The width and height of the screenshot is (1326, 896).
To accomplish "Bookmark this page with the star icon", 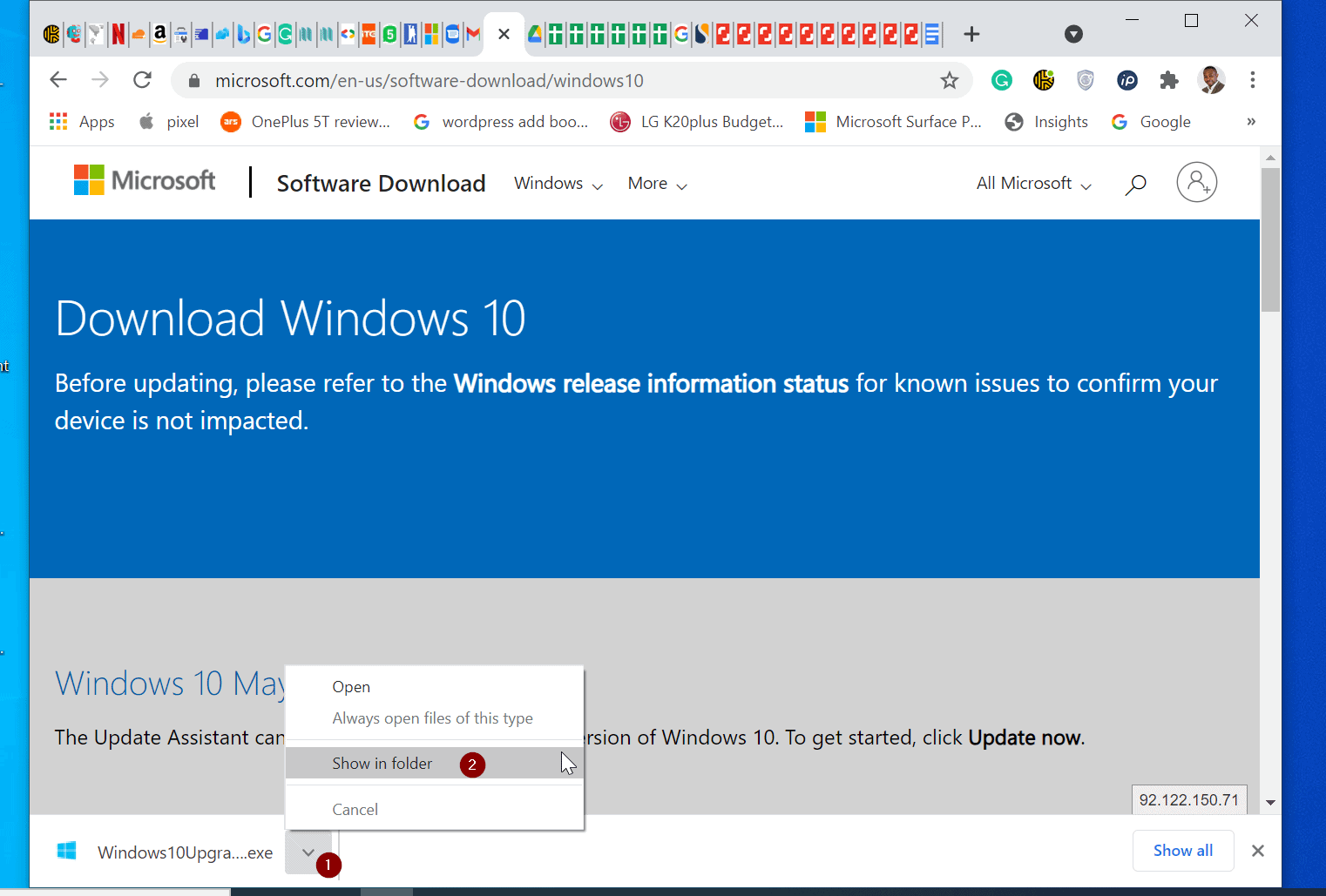I will click(x=950, y=81).
